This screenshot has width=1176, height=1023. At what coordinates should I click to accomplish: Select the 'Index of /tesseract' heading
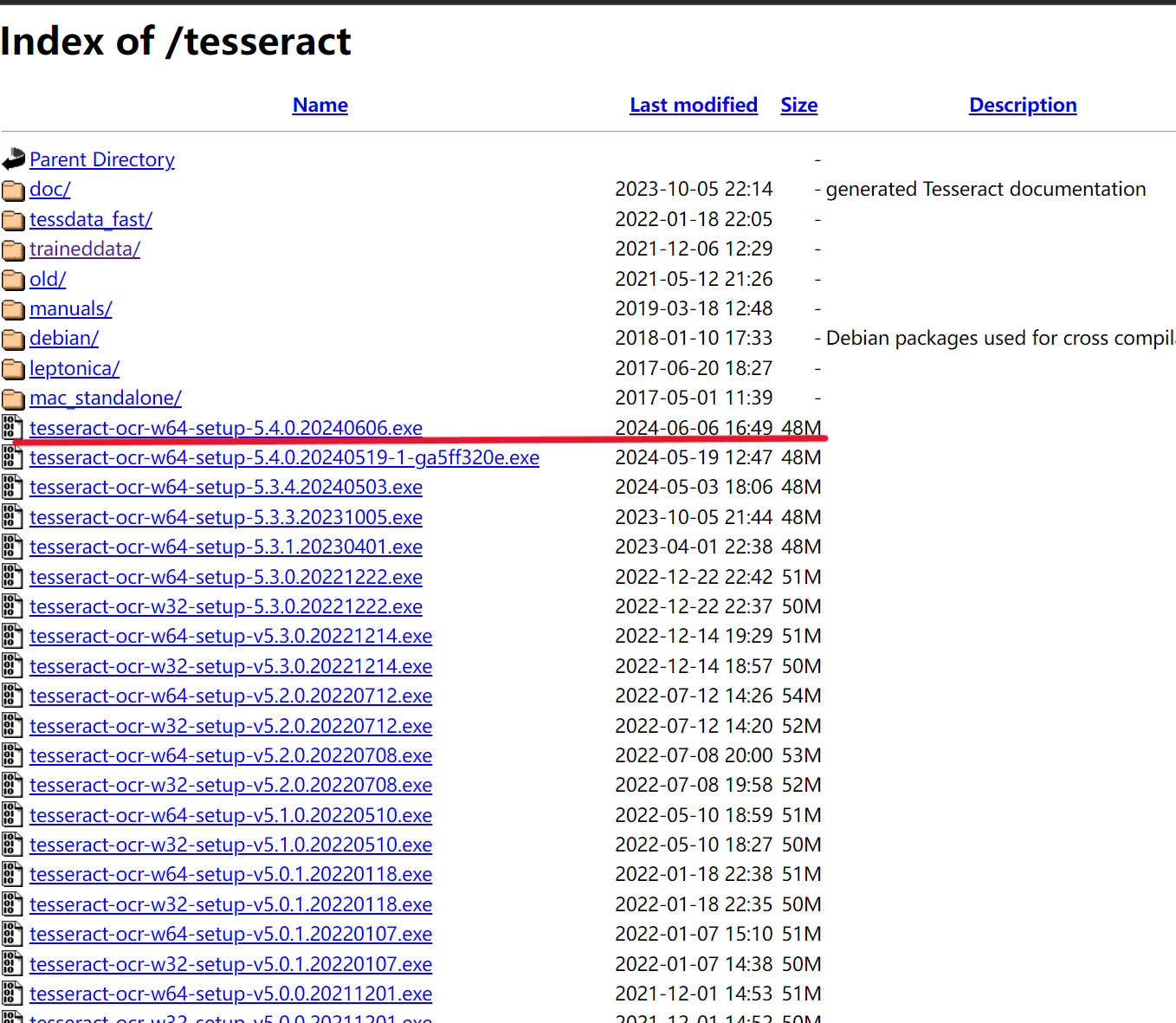pos(176,42)
